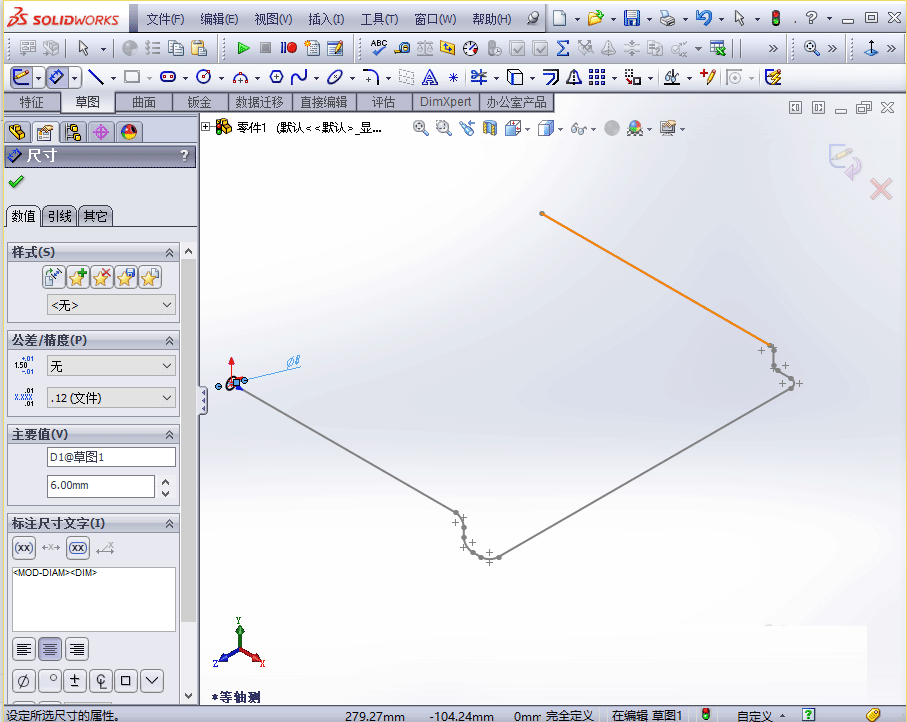
Task: Edit the dimension name field D1@草图1
Action: (111, 456)
